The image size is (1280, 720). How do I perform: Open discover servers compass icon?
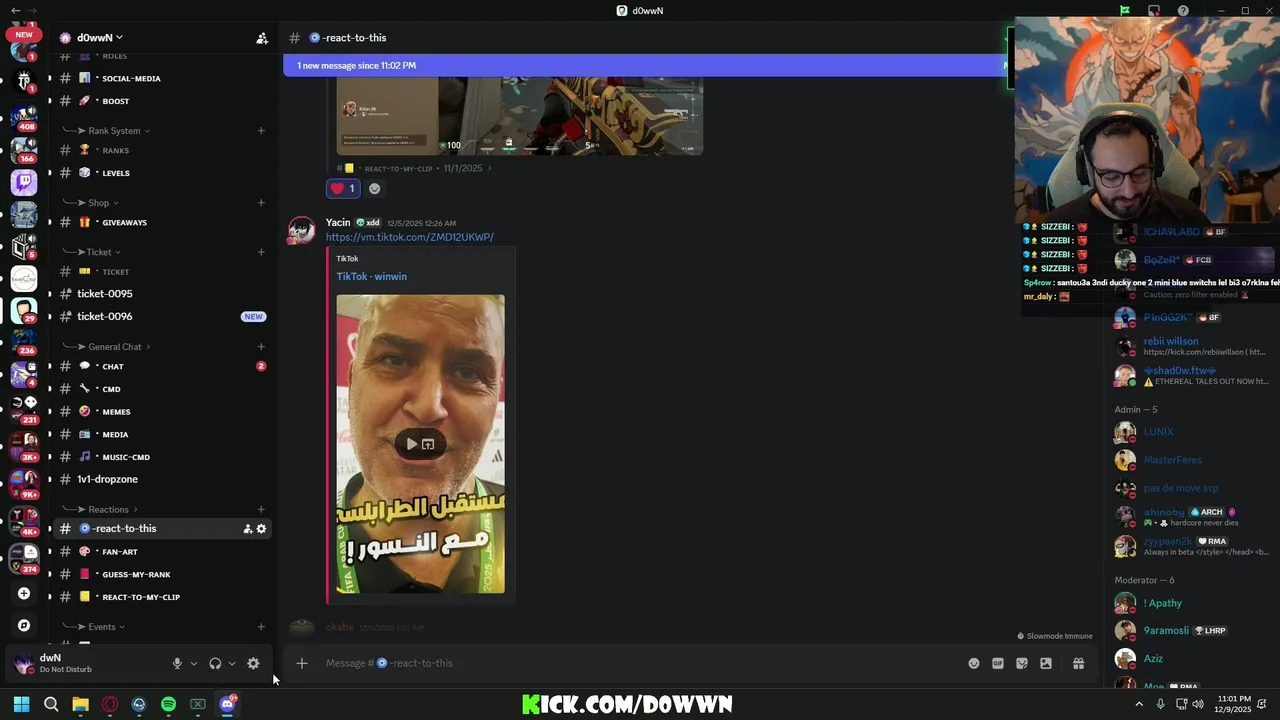pyautogui.click(x=24, y=625)
